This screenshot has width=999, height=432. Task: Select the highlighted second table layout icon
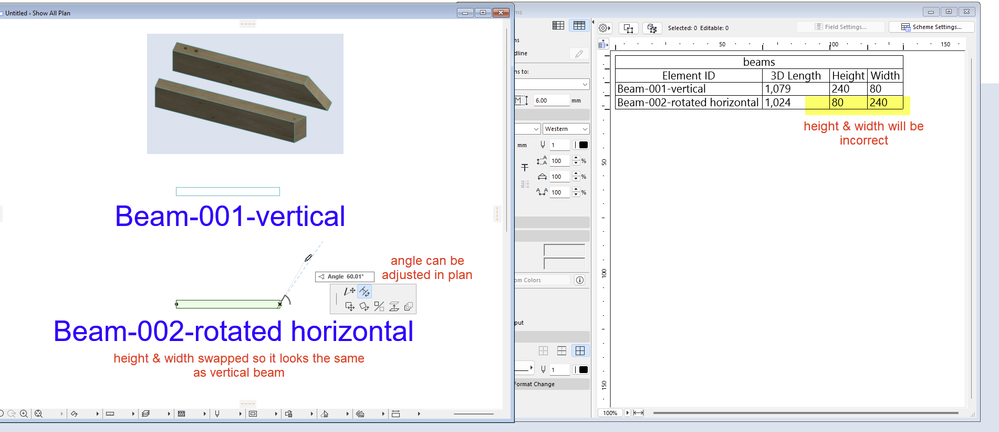(x=579, y=25)
